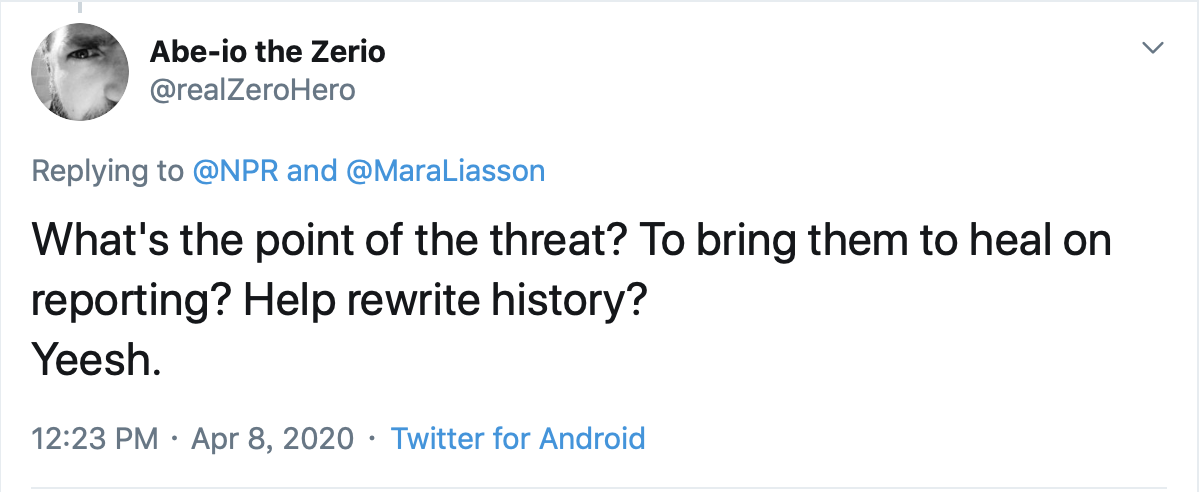Expand the tweet options chevron

[1154, 48]
